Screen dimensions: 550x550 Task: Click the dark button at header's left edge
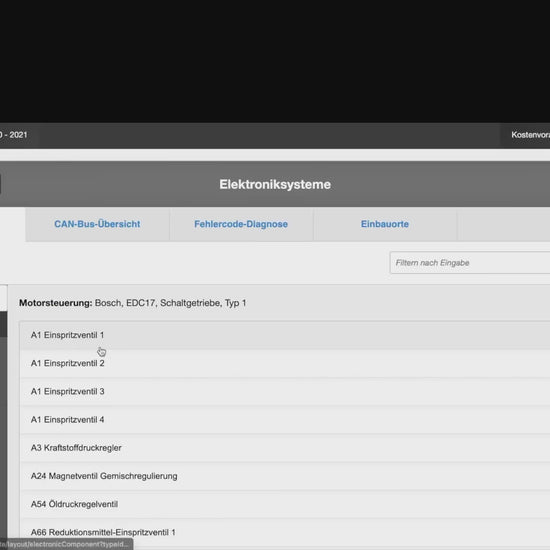0,184
